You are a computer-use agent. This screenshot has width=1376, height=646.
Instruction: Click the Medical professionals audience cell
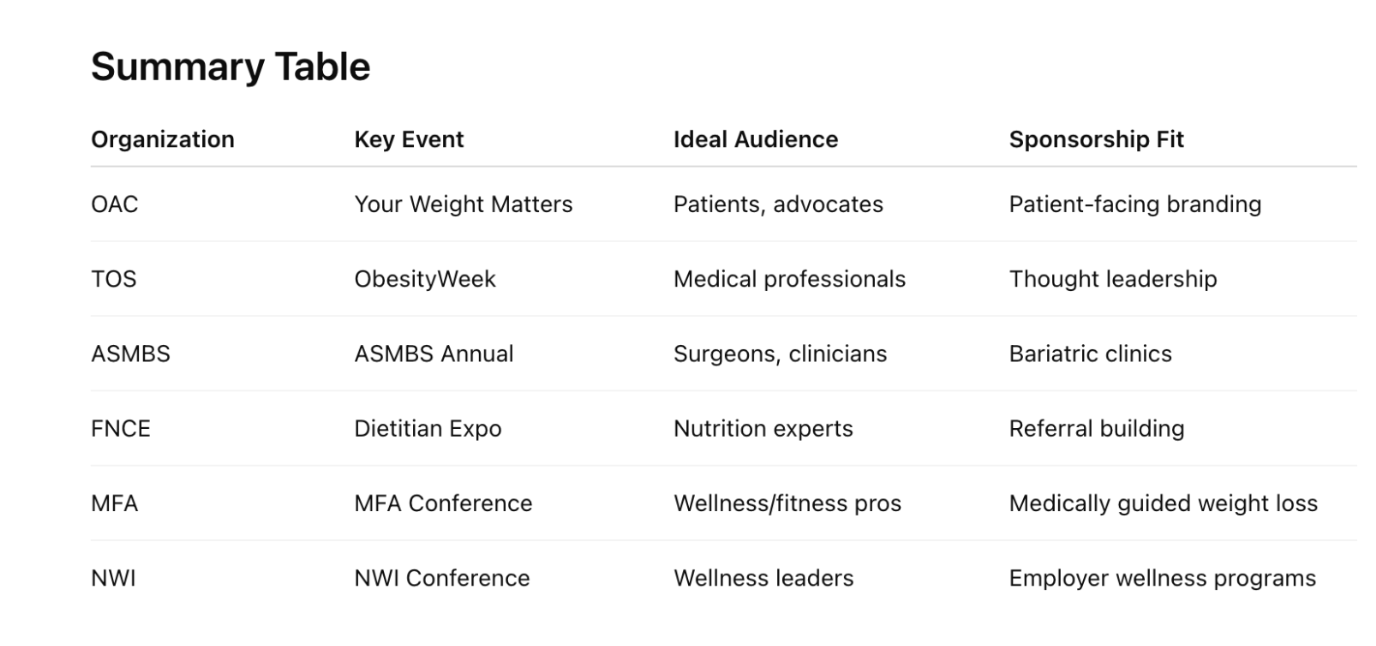(x=789, y=279)
